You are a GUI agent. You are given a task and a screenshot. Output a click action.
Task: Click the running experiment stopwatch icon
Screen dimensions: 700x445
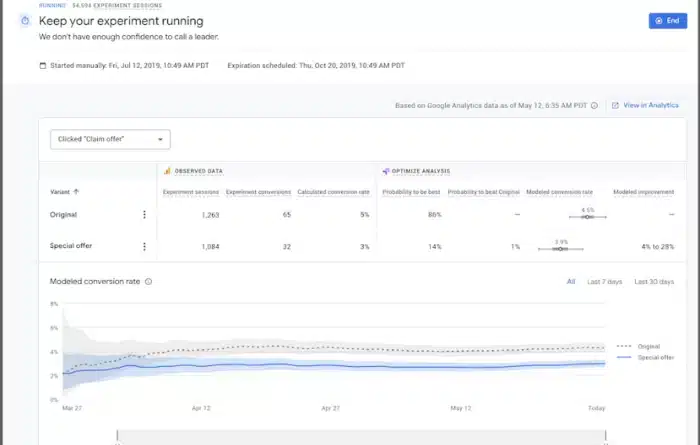pos(25,21)
